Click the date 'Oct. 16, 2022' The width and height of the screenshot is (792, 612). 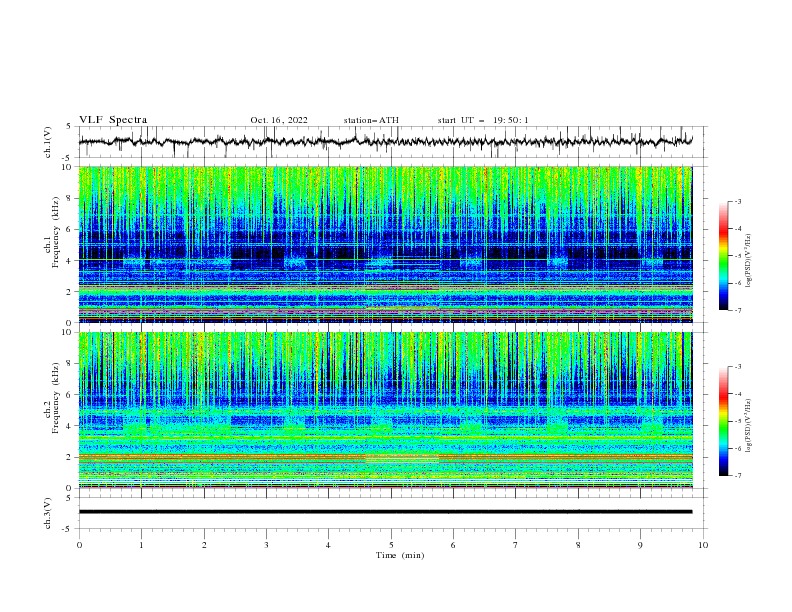point(278,120)
